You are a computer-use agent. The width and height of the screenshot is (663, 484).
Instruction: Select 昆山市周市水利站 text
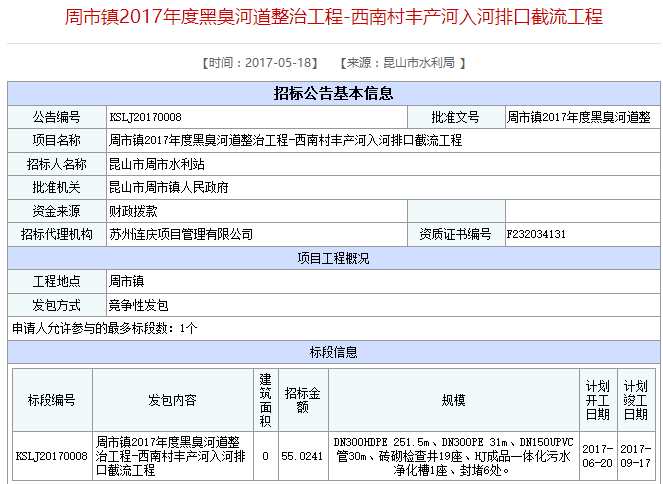(157, 164)
